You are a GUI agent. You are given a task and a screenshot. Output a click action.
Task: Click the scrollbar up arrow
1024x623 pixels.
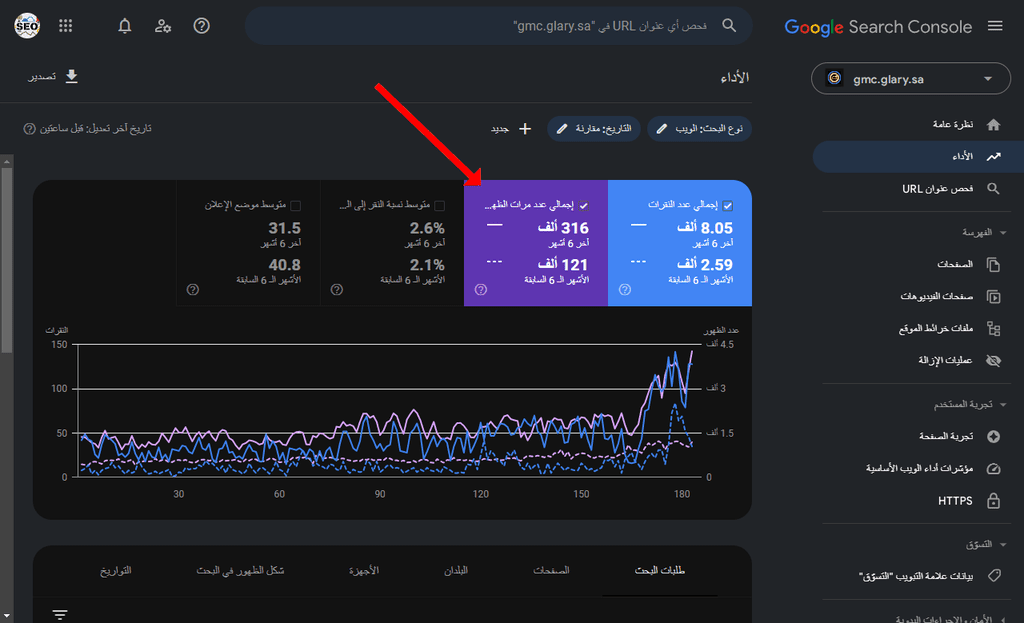tap(7, 161)
